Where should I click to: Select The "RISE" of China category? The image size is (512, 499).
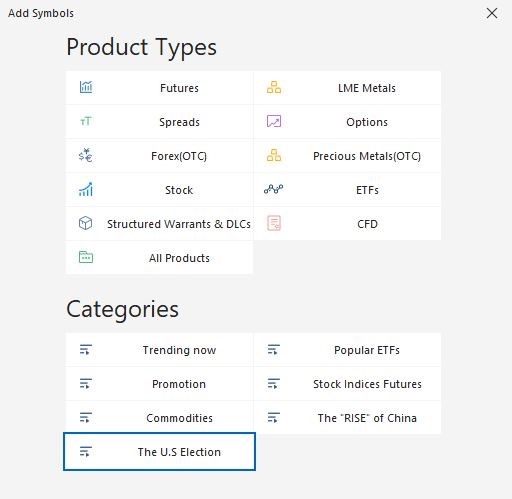tap(347, 418)
